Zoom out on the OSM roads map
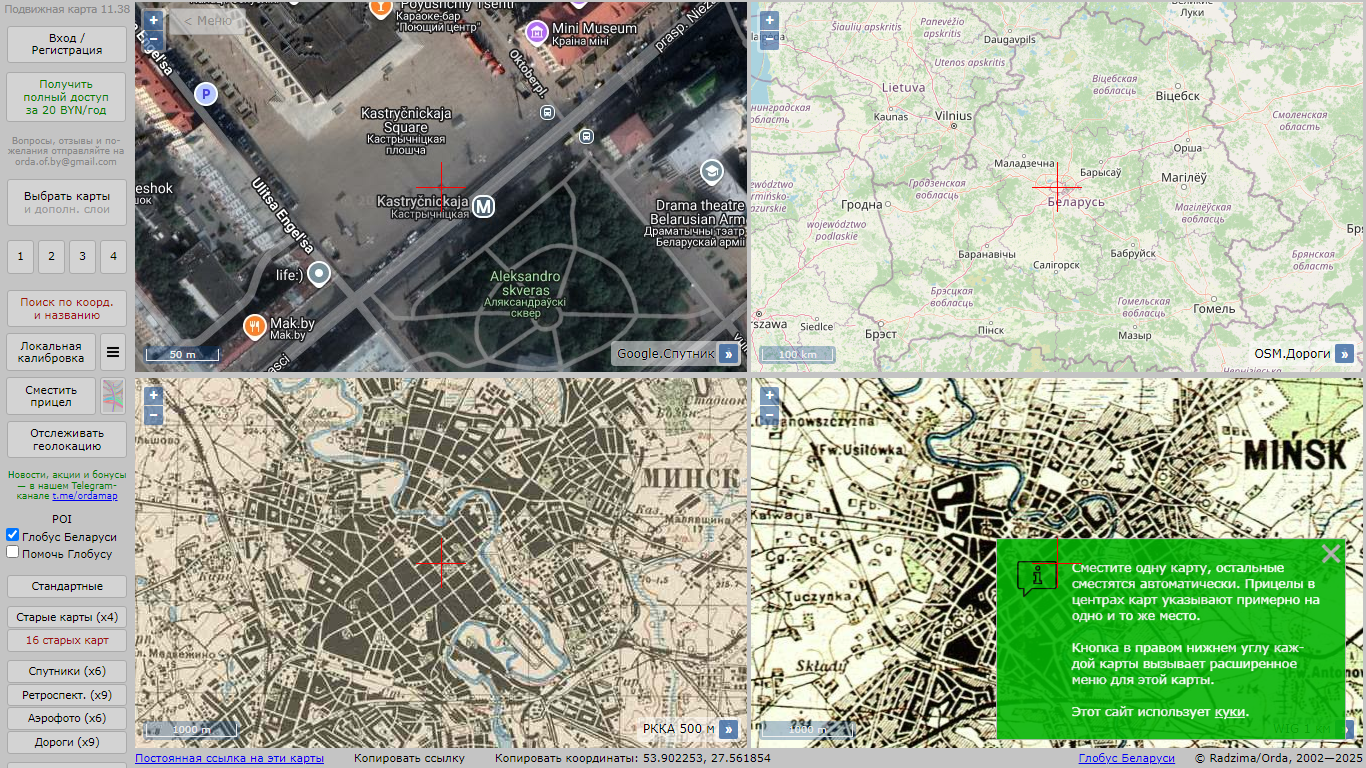 [x=769, y=40]
